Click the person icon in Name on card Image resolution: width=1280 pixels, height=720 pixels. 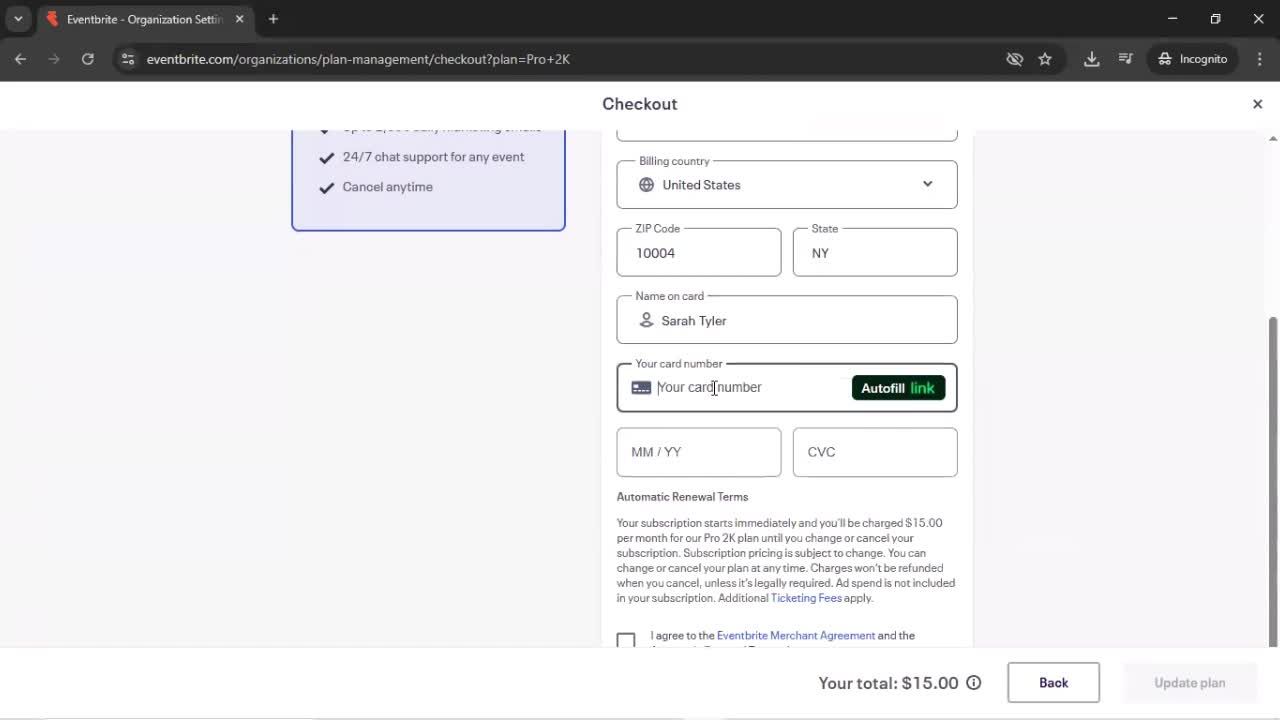click(646, 320)
